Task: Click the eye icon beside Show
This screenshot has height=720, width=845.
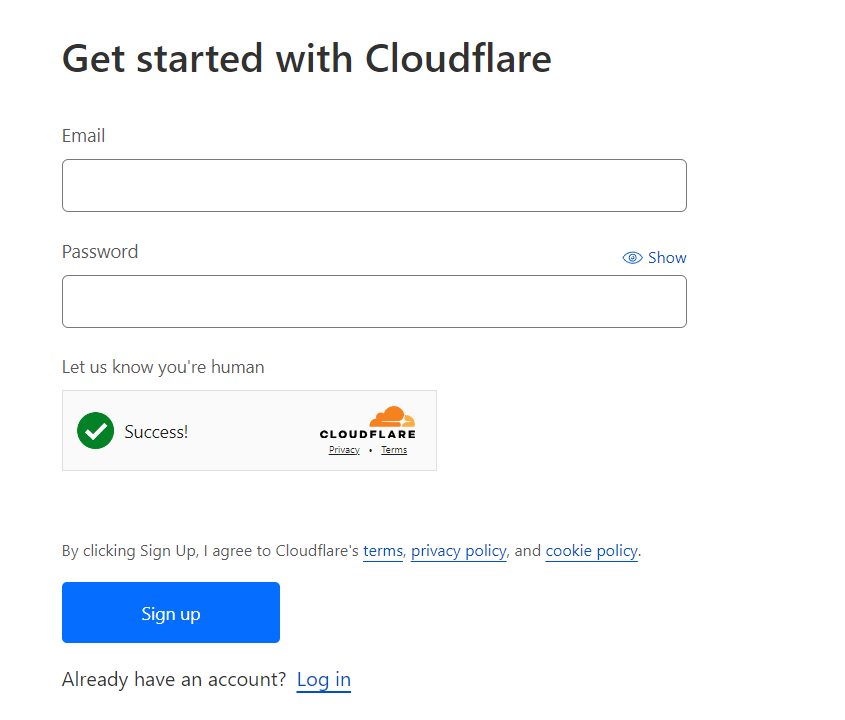Action: pos(632,258)
